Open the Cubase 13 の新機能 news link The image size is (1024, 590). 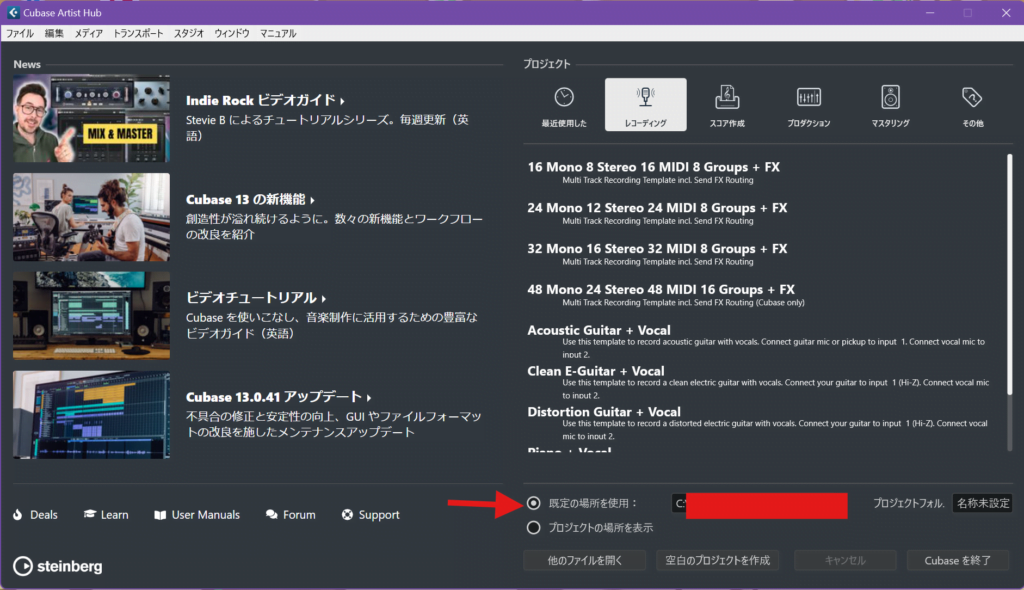(250, 199)
